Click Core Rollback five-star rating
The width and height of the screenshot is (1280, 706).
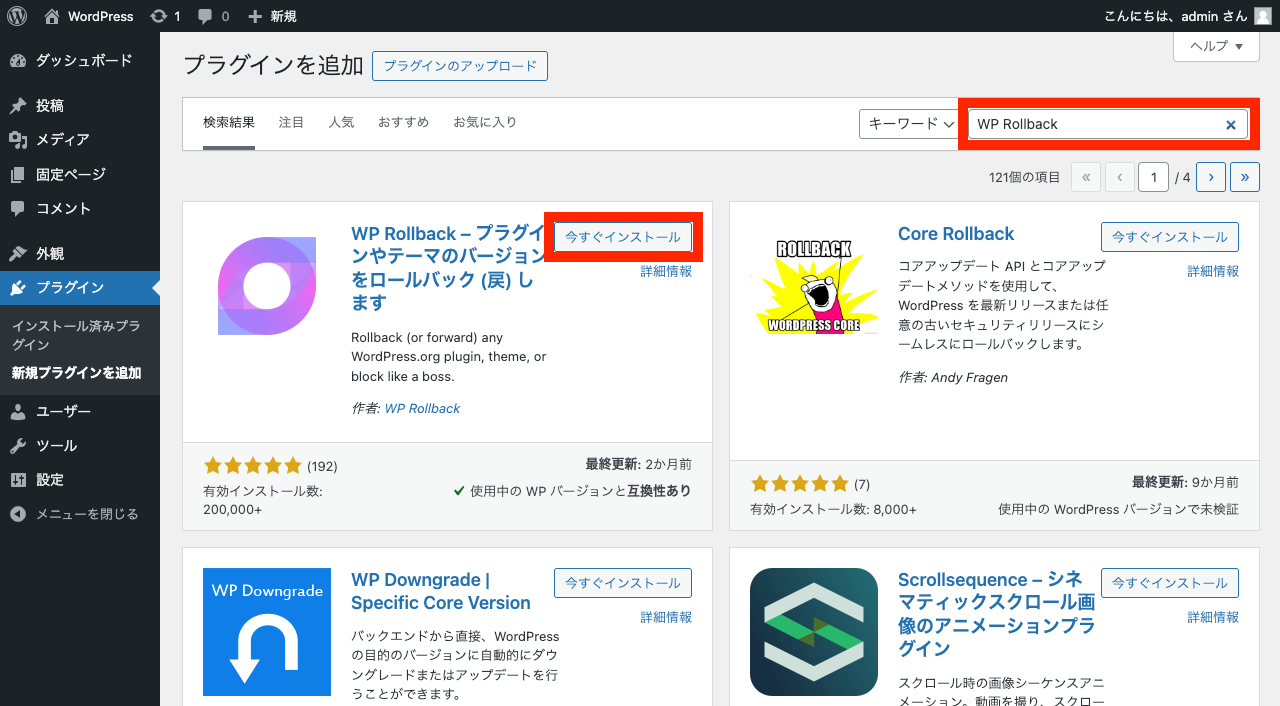799,484
